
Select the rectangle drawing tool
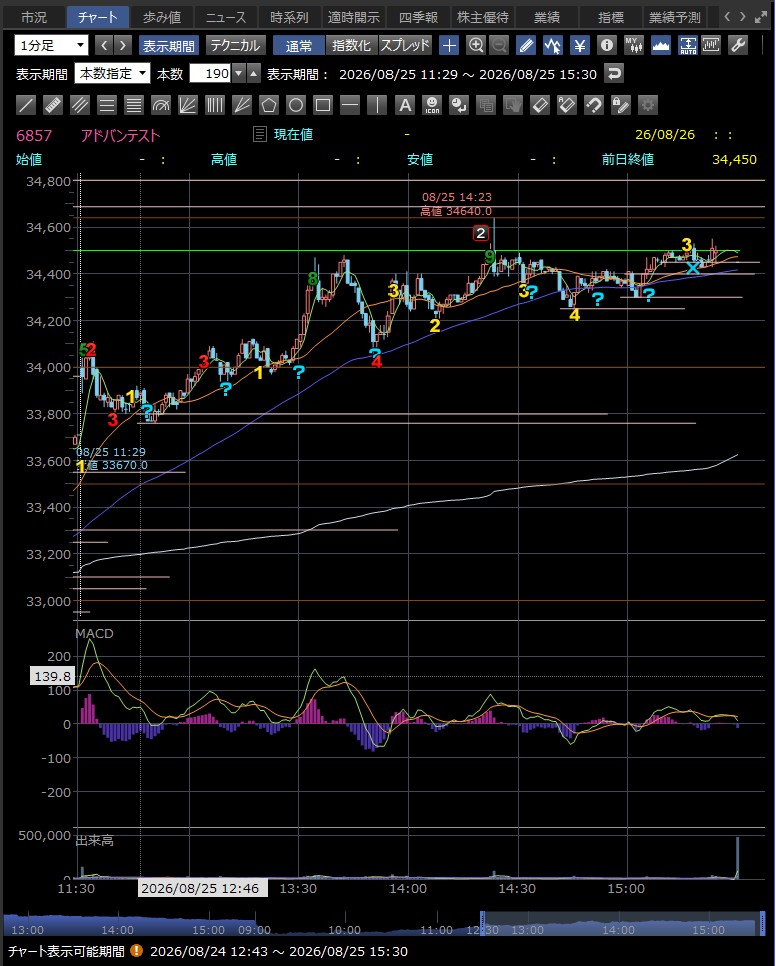coord(323,105)
